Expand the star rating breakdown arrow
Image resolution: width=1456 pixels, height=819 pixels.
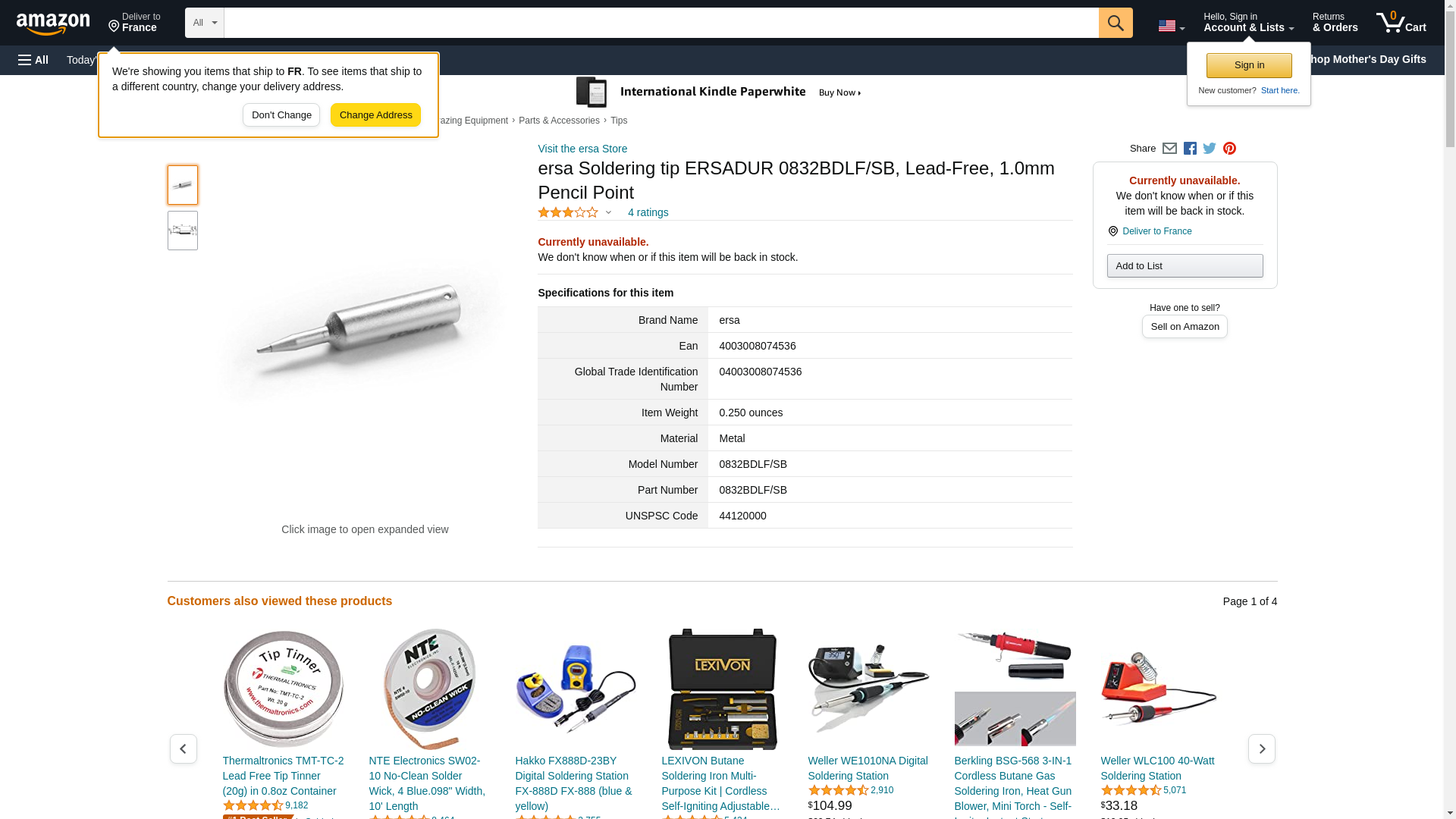[x=608, y=212]
